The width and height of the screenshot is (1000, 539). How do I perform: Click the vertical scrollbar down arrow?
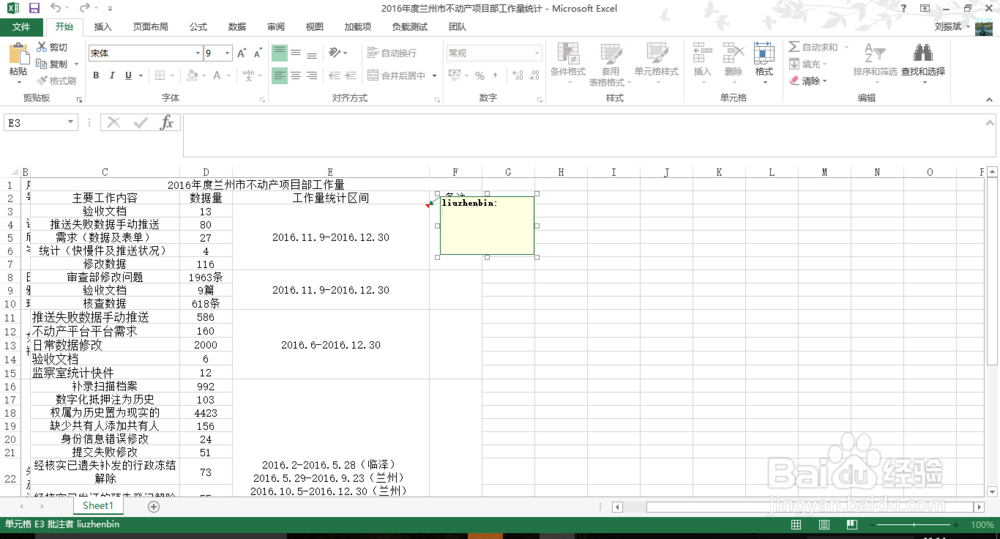pyautogui.click(x=992, y=492)
